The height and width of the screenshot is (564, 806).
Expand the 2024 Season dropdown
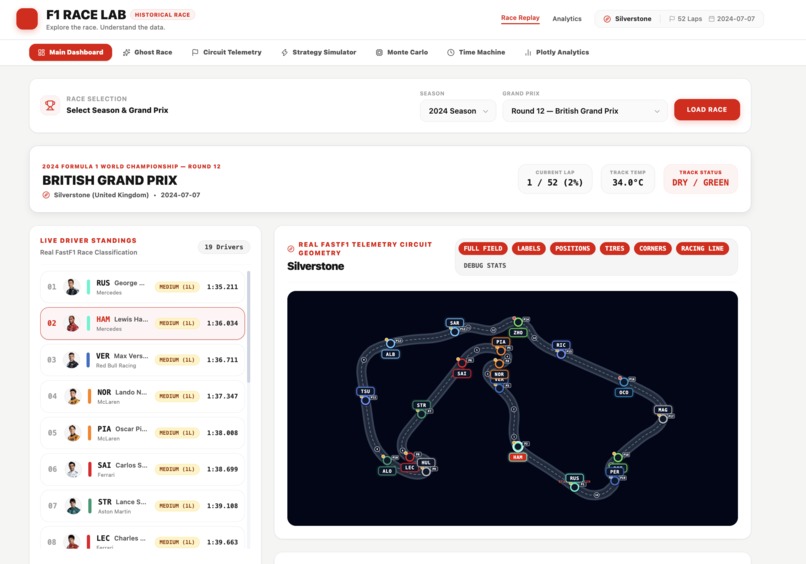pos(457,111)
